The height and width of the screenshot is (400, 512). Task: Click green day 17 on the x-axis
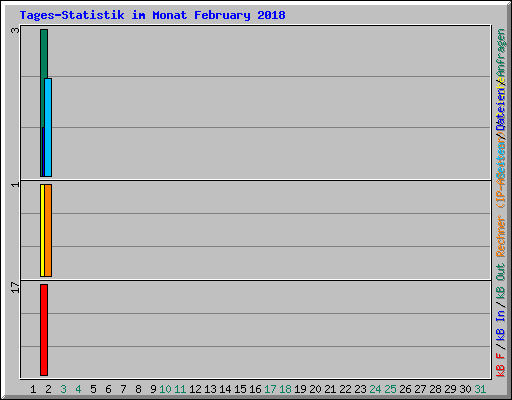click(x=270, y=389)
